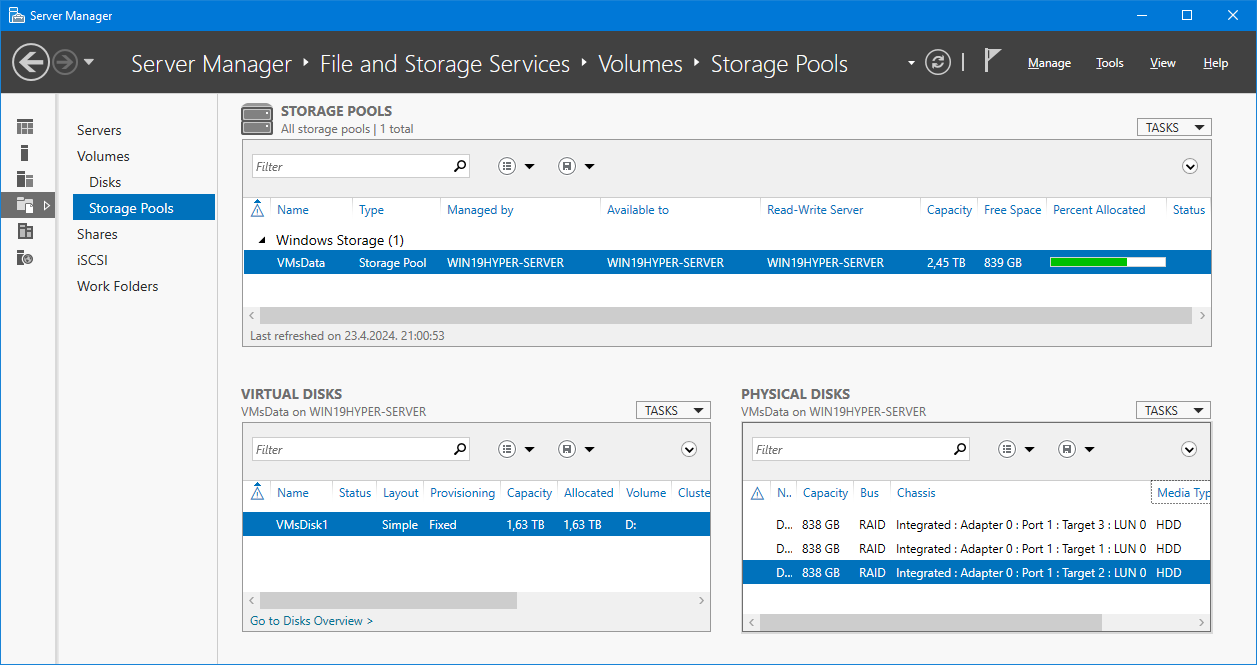Select iSCSI in navigation pane
This screenshot has height=665, width=1257.
coord(92,260)
